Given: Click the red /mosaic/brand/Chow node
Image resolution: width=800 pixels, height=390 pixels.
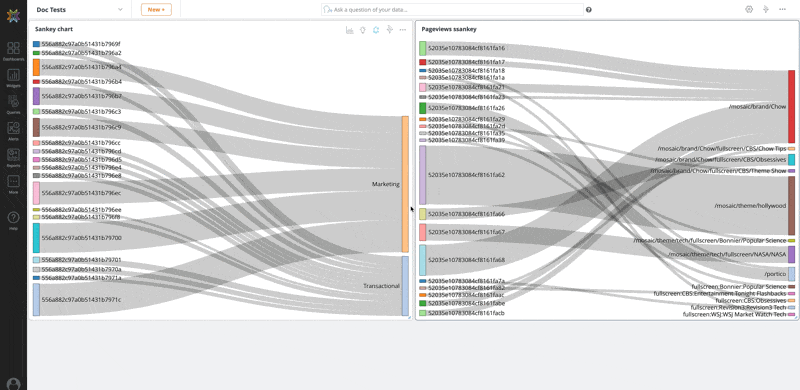Looking at the screenshot, I should pyautogui.click(x=791, y=107).
